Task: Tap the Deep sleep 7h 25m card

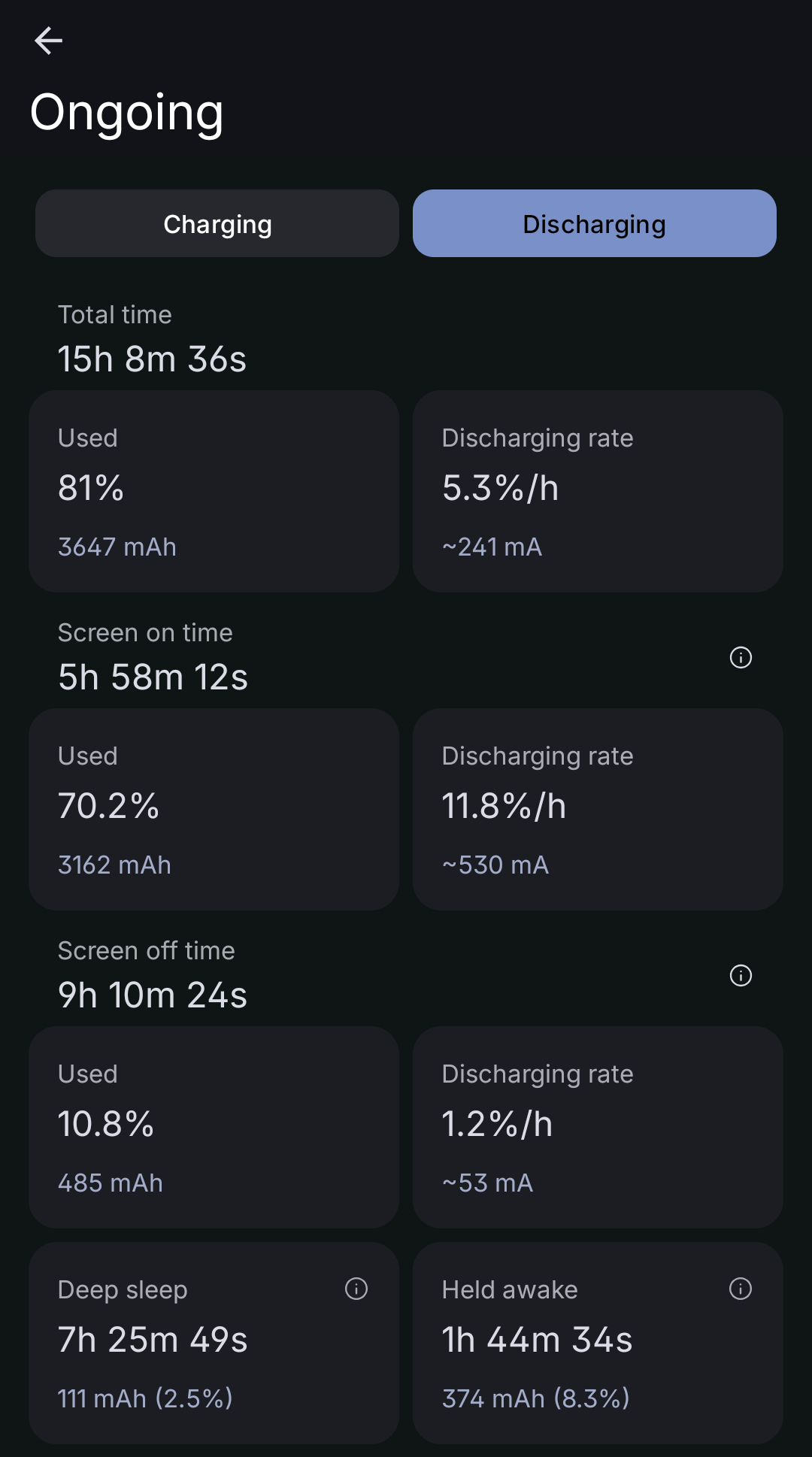Action: (214, 1343)
